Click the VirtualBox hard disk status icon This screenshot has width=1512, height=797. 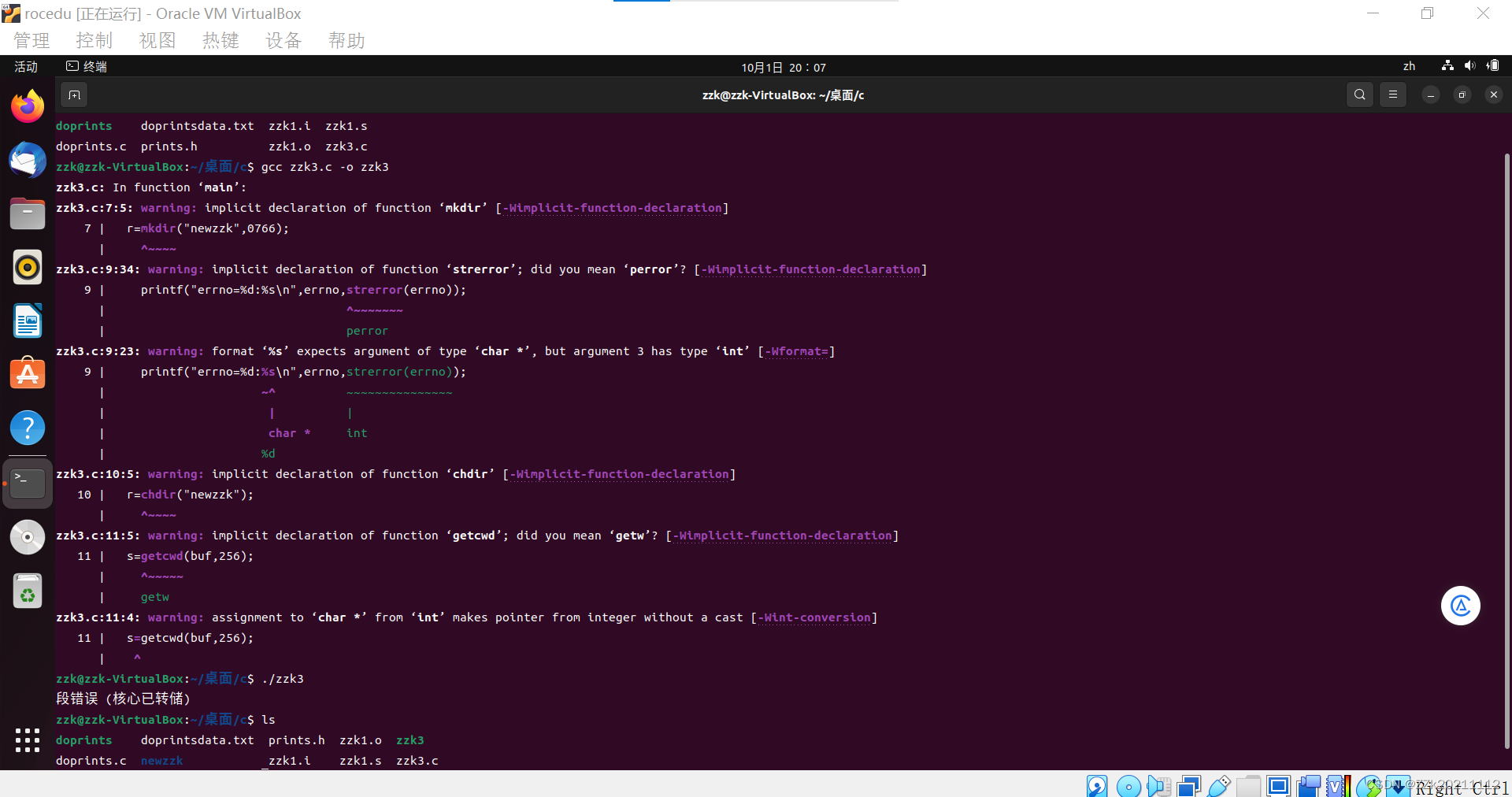point(1097,785)
